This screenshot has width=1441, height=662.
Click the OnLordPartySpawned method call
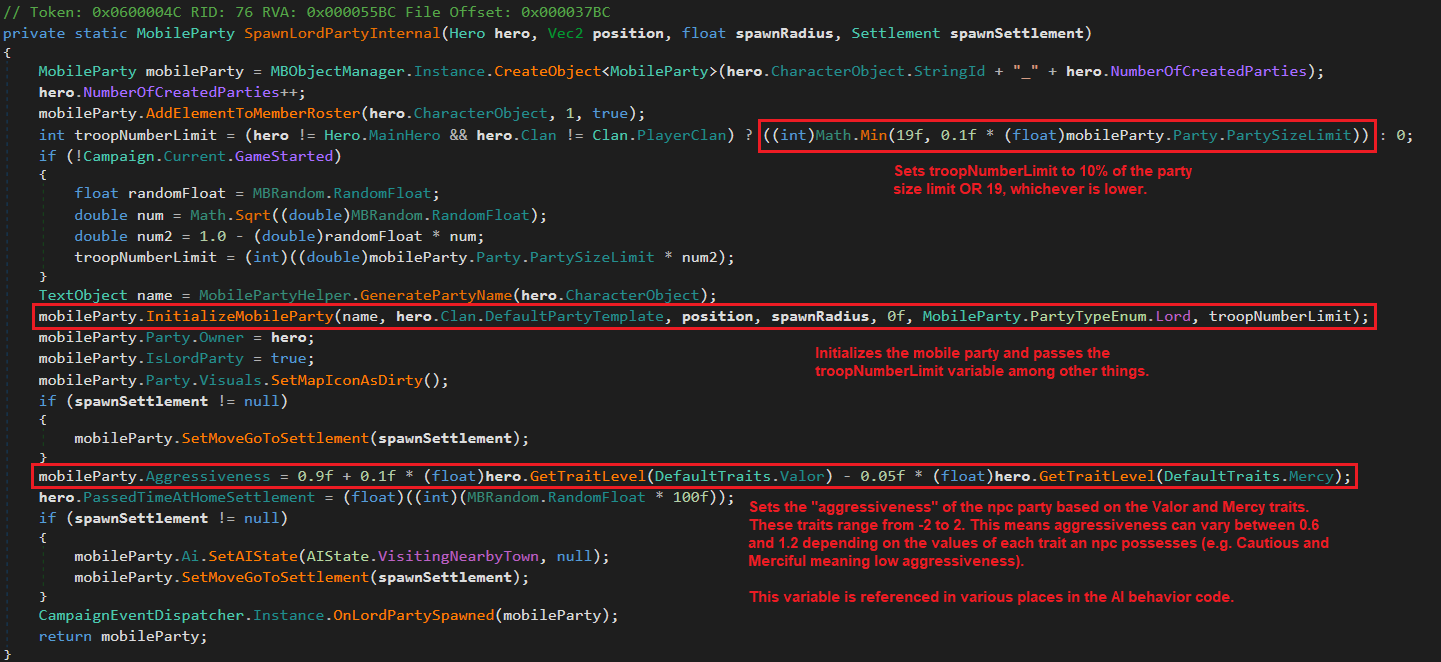[x=413, y=614]
